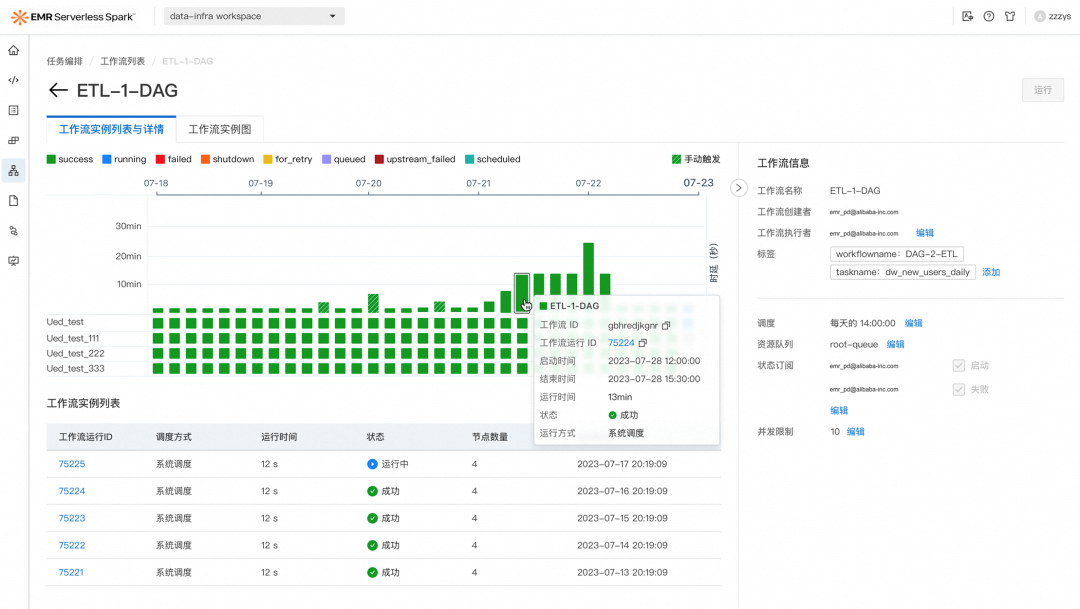Open workflow run 75225

72,464
